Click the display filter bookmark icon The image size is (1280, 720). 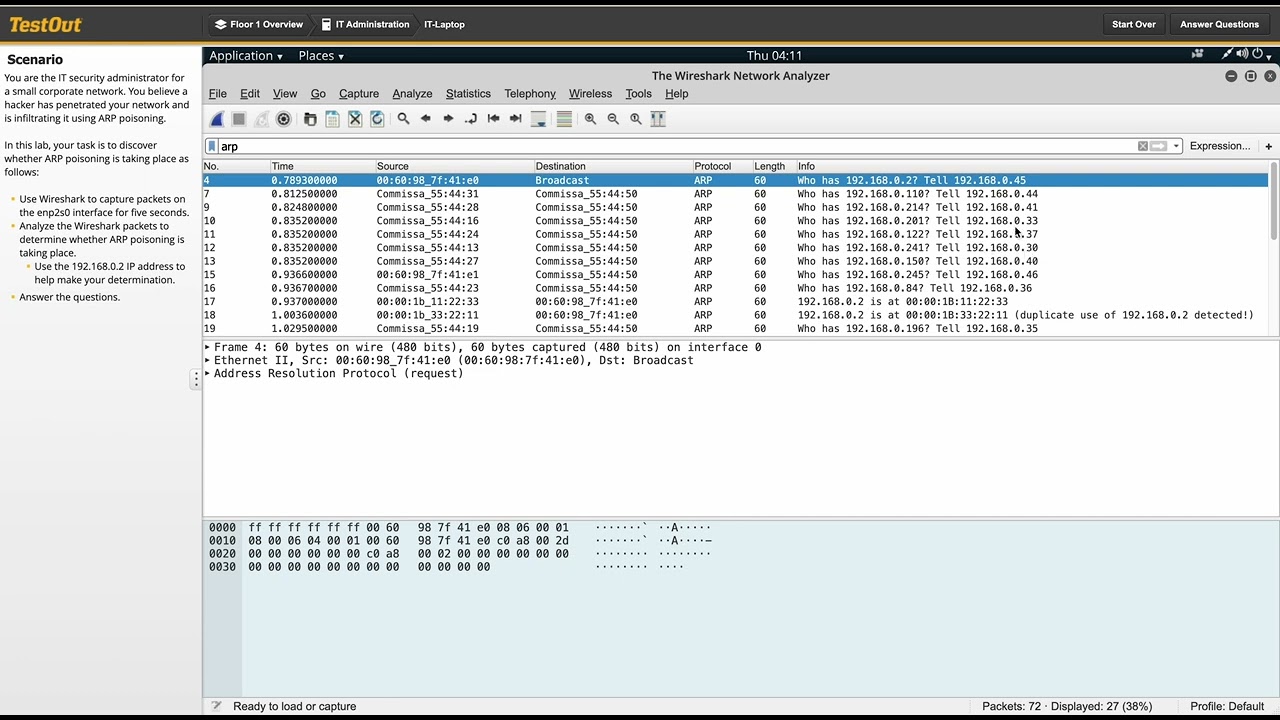pos(212,146)
